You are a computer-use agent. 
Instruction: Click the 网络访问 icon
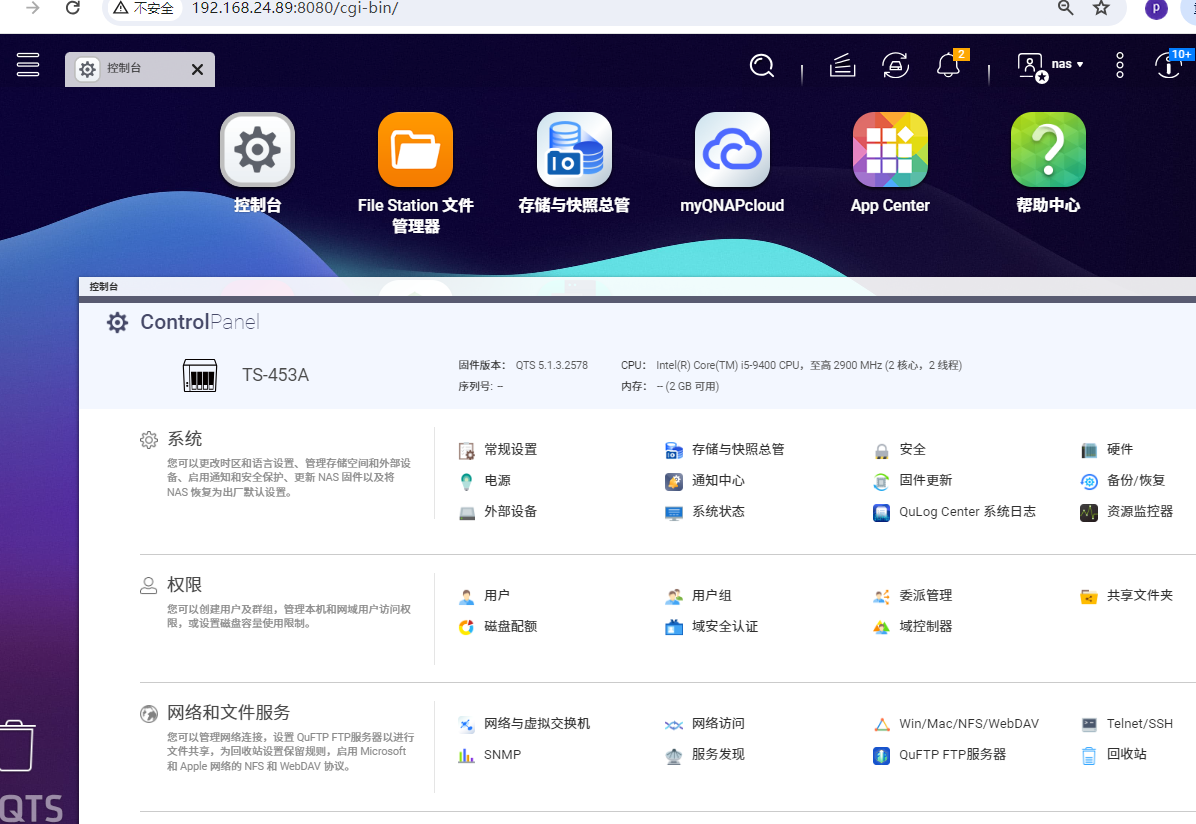[674, 725]
